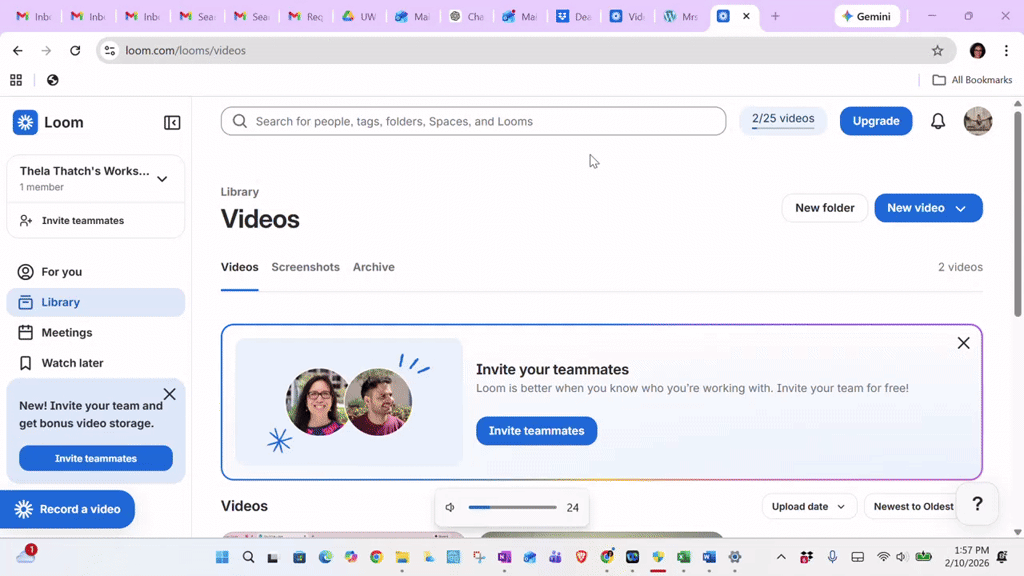Click the Gemini button in Chrome
1024x576 pixels.
tap(867, 16)
